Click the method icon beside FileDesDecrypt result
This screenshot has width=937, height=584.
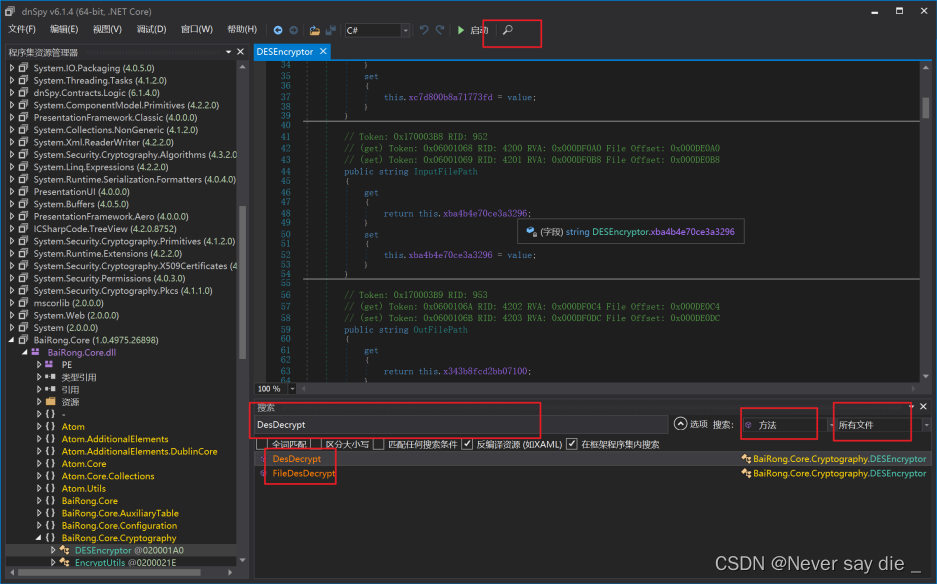pyautogui.click(x=263, y=473)
